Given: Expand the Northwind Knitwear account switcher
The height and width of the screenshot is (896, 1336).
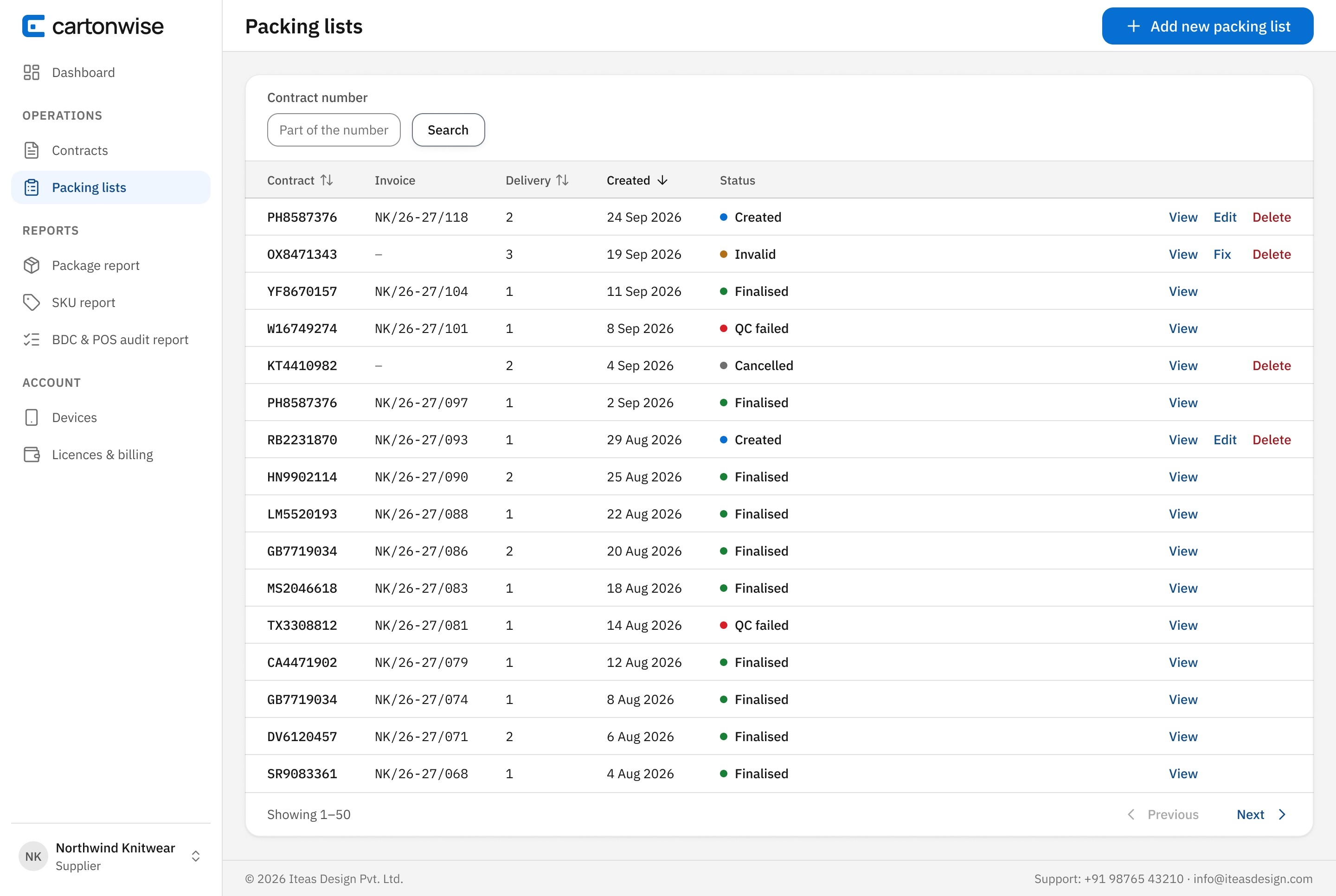Looking at the screenshot, I should (195, 856).
